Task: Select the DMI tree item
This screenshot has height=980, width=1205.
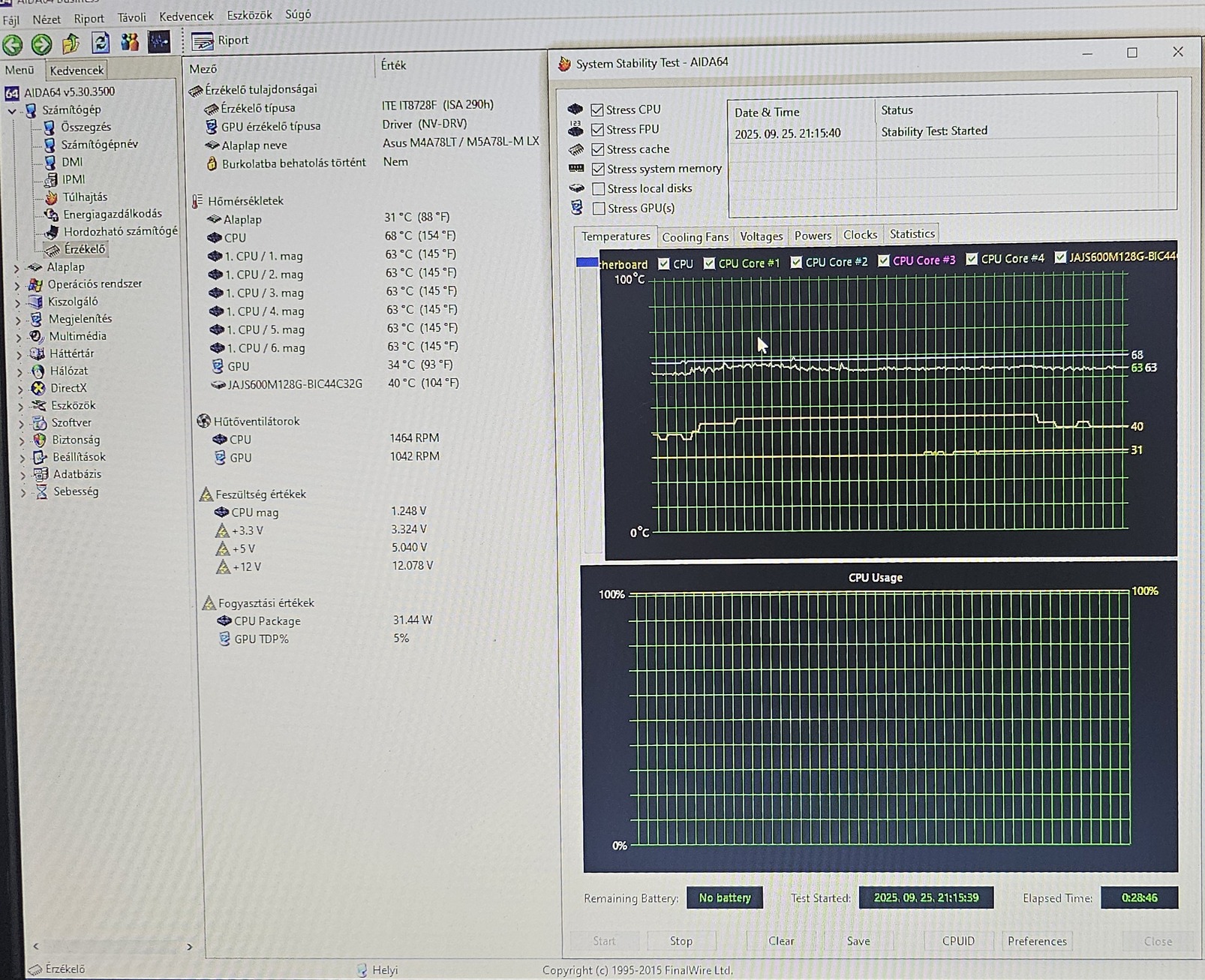Action: pyautogui.click(x=72, y=161)
